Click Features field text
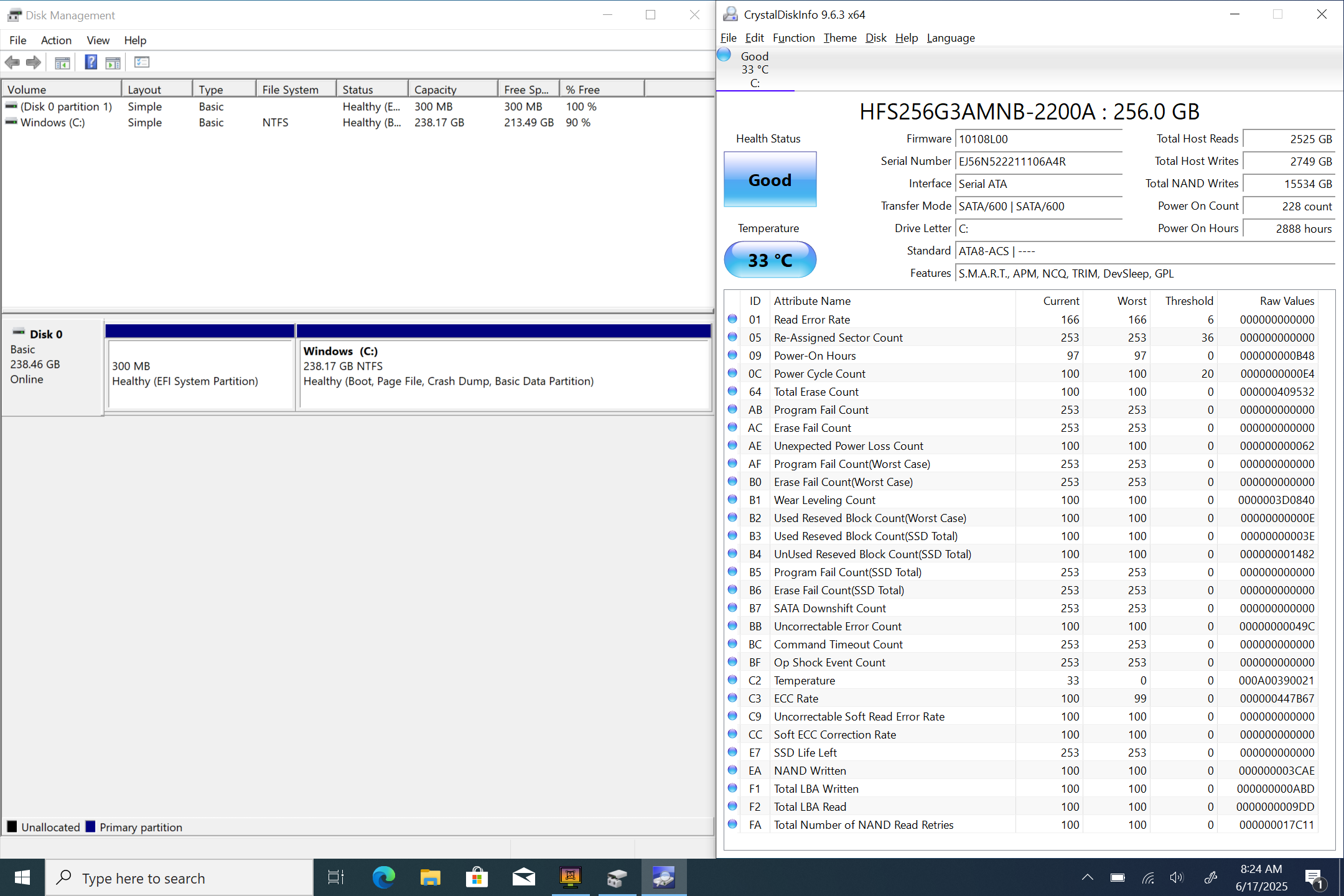 pyautogui.click(x=1145, y=274)
